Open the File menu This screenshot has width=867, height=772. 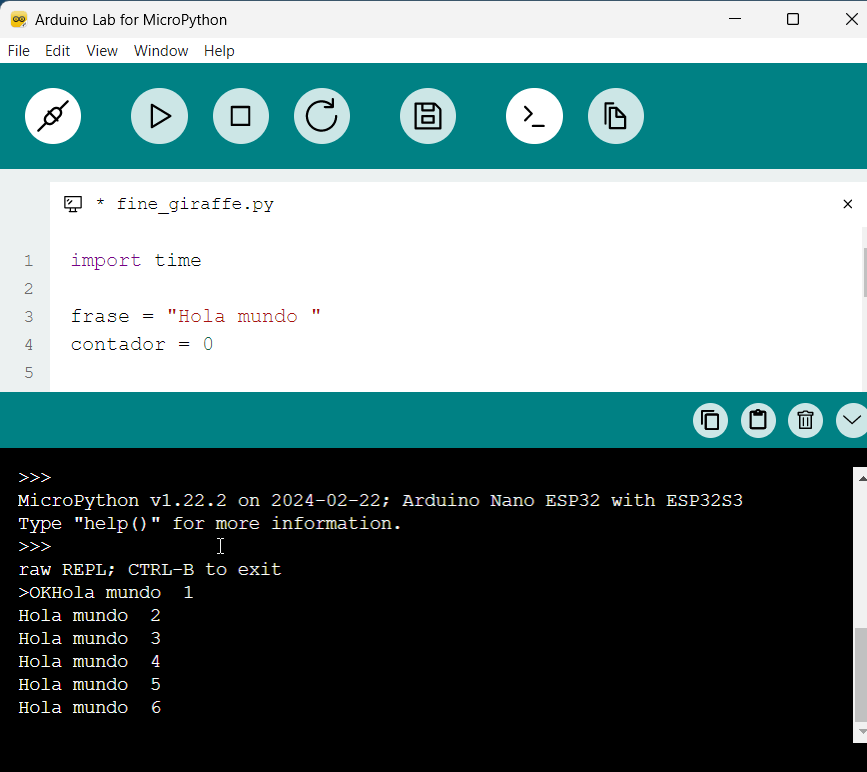click(x=19, y=51)
